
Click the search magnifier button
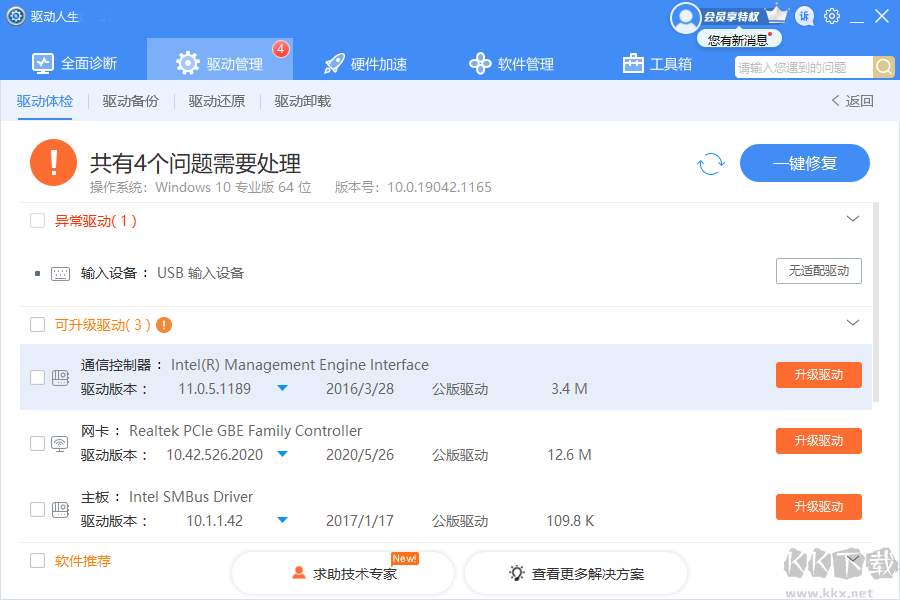pyautogui.click(x=884, y=68)
